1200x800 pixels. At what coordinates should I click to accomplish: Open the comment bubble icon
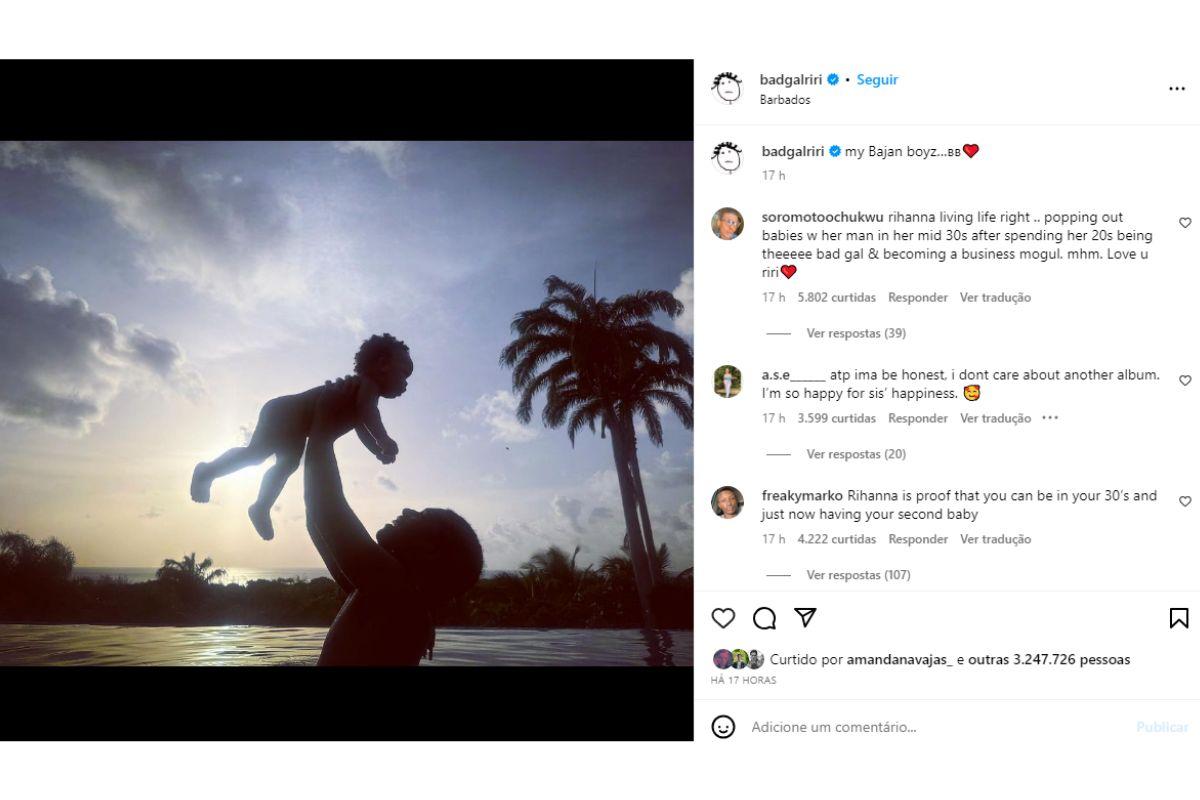(764, 618)
